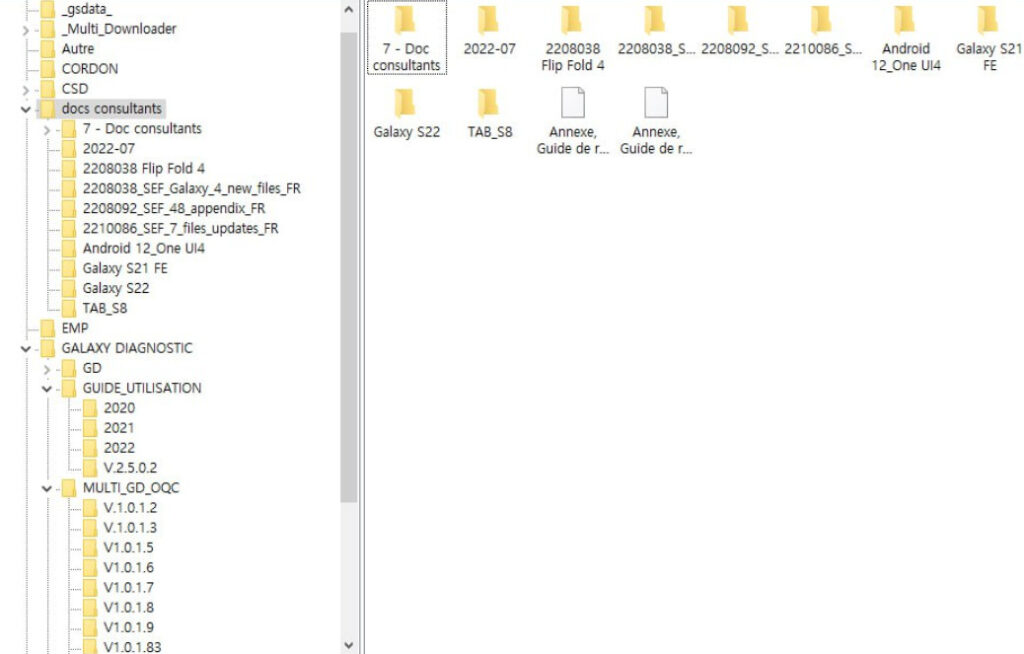Select 2210086_SEF_7_files_updates_FR in the tree
This screenshot has width=1024, height=654.
pyautogui.click(x=180, y=228)
